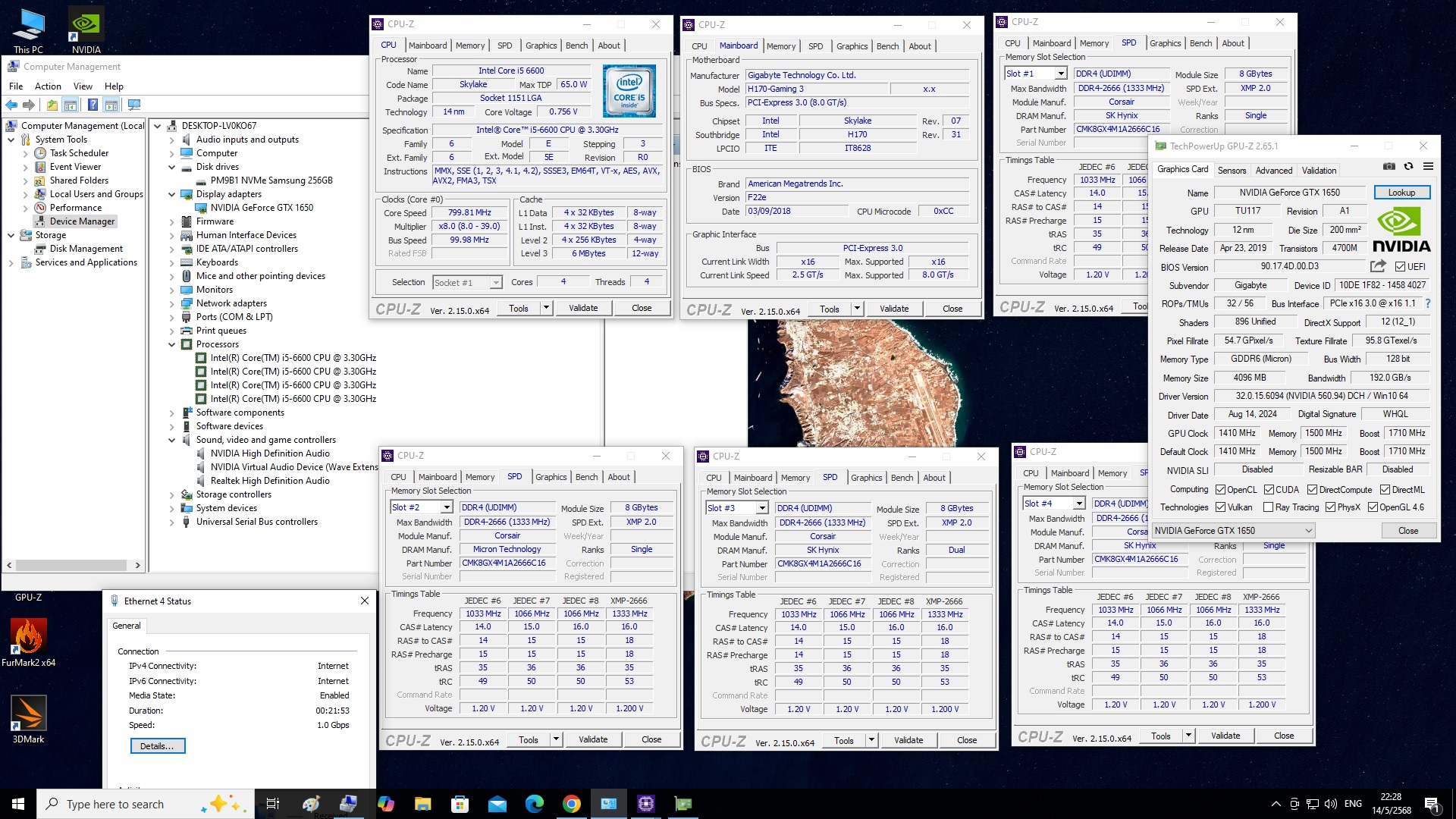1456x819 pixels.
Task: Open the View menu in Computer Management
Action: point(83,86)
